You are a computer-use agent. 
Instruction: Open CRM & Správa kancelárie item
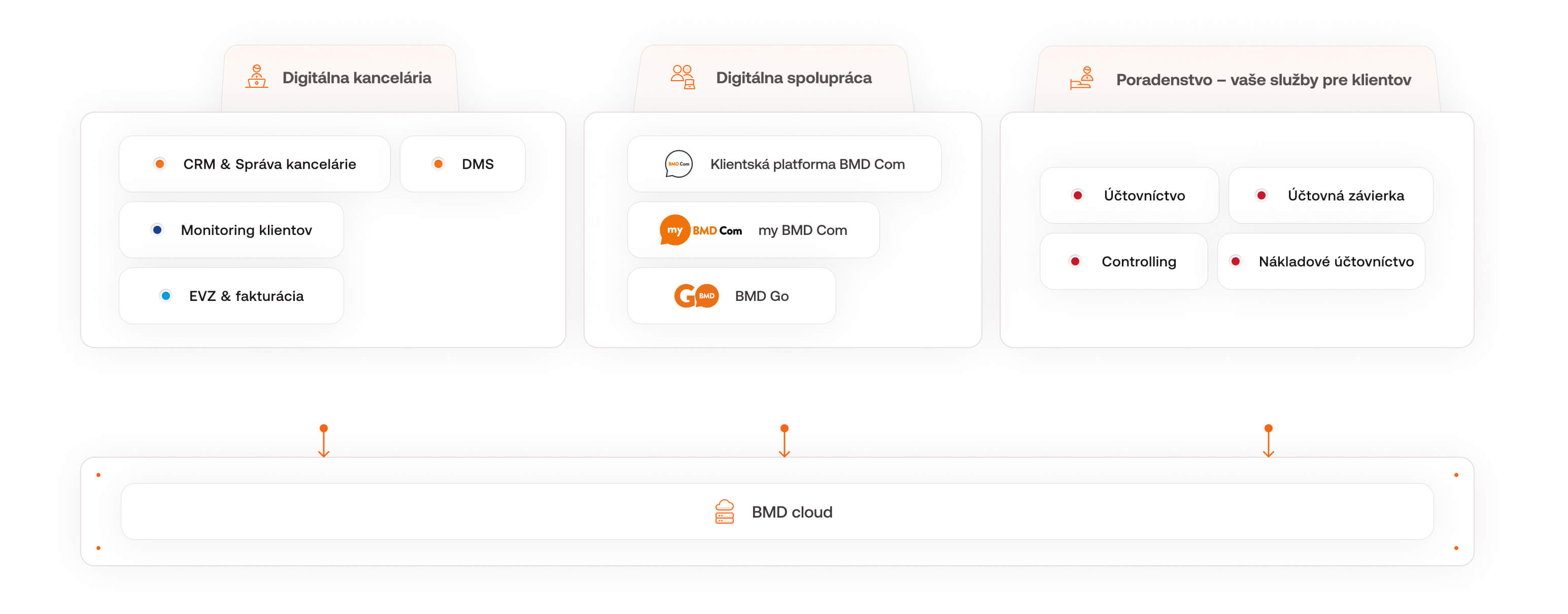coord(269,164)
